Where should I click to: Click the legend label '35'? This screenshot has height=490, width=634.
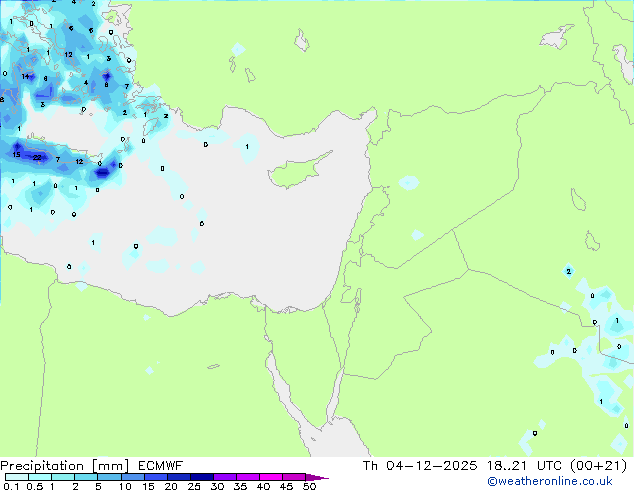click(x=240, y=486)
